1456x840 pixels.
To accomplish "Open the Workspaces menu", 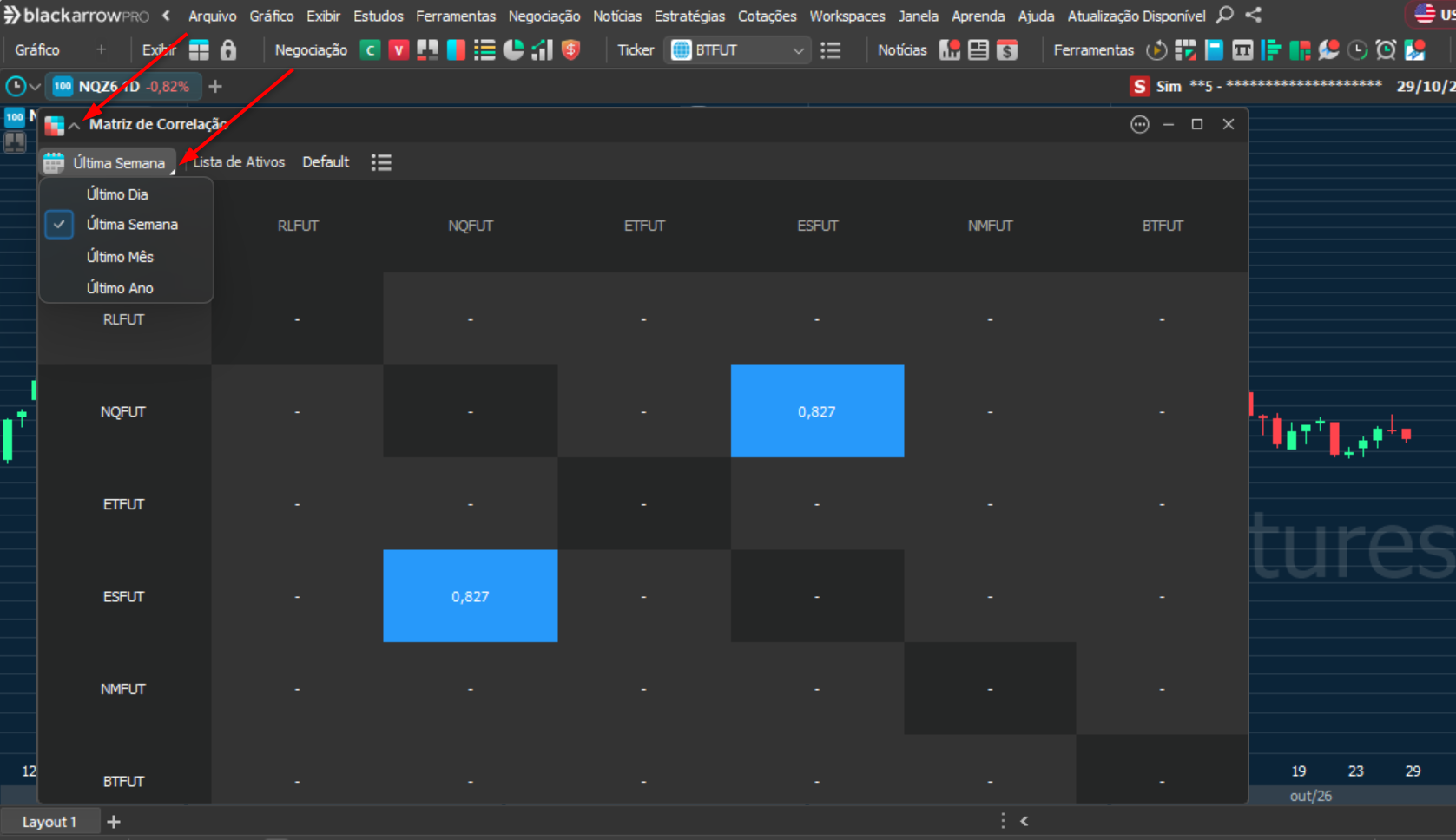I will 847,16.
